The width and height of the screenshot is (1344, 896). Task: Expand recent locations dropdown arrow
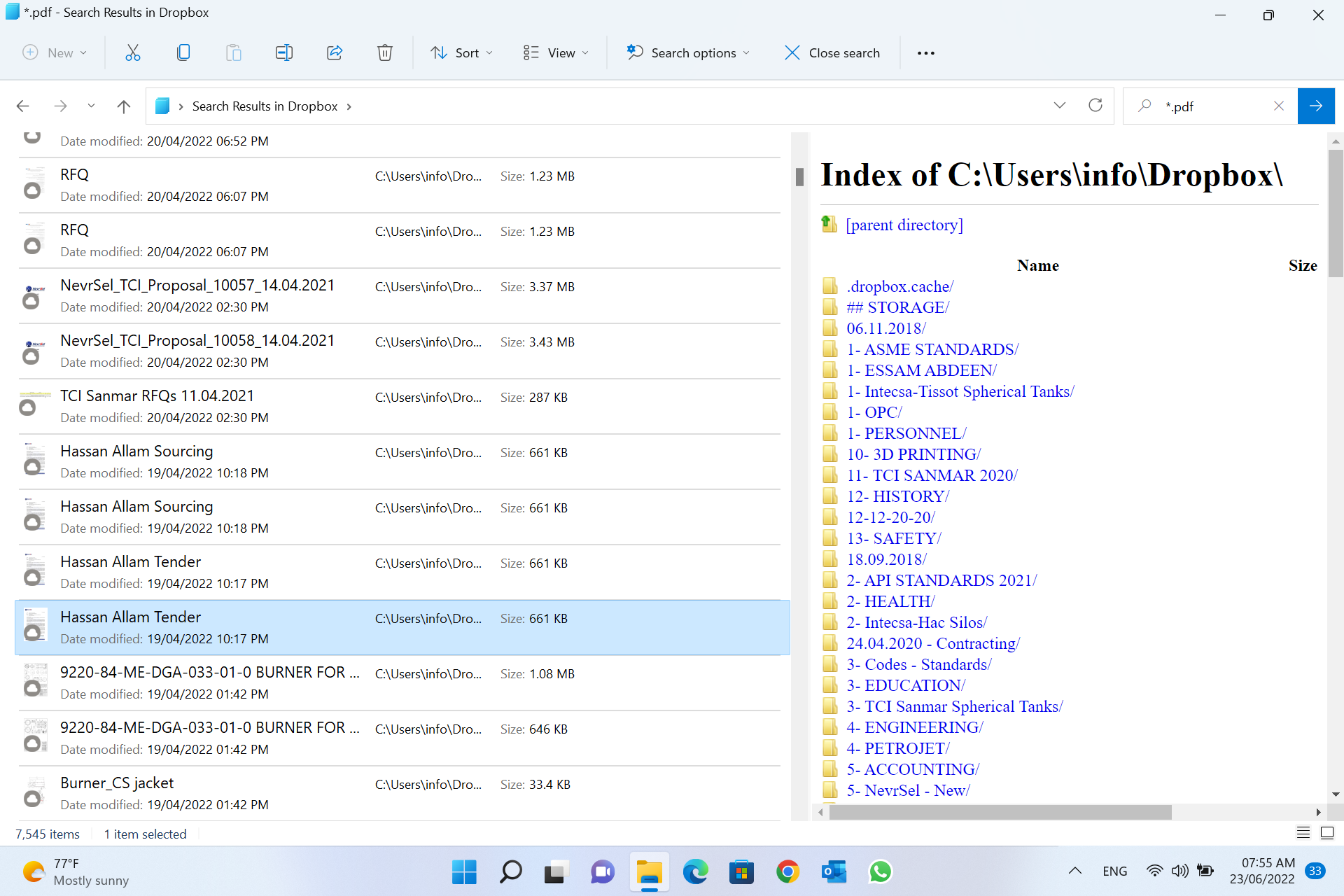[91, 106]
